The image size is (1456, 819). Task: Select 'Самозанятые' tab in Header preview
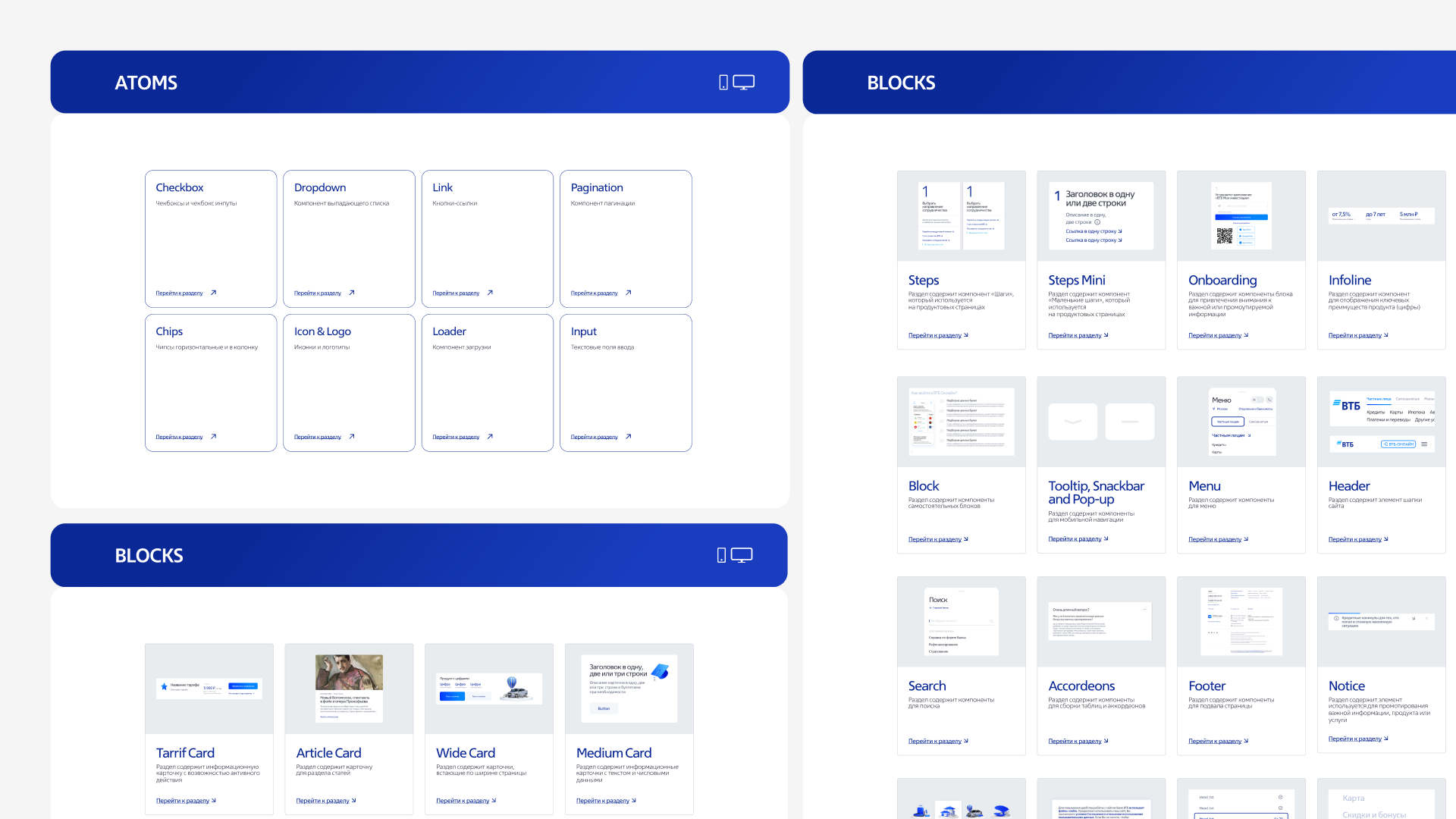click(x=1407, y=399)
